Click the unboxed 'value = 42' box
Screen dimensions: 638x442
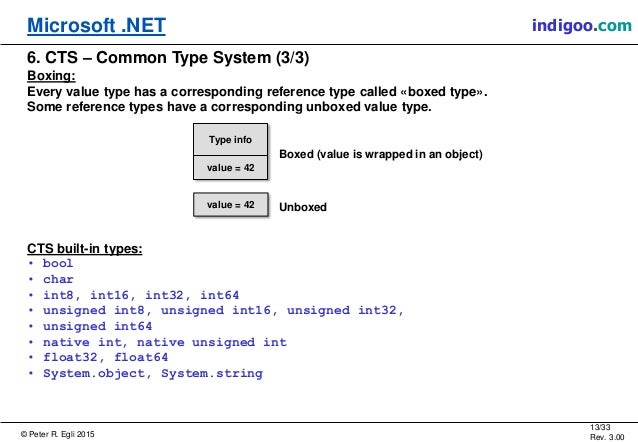tap(230, 205)
